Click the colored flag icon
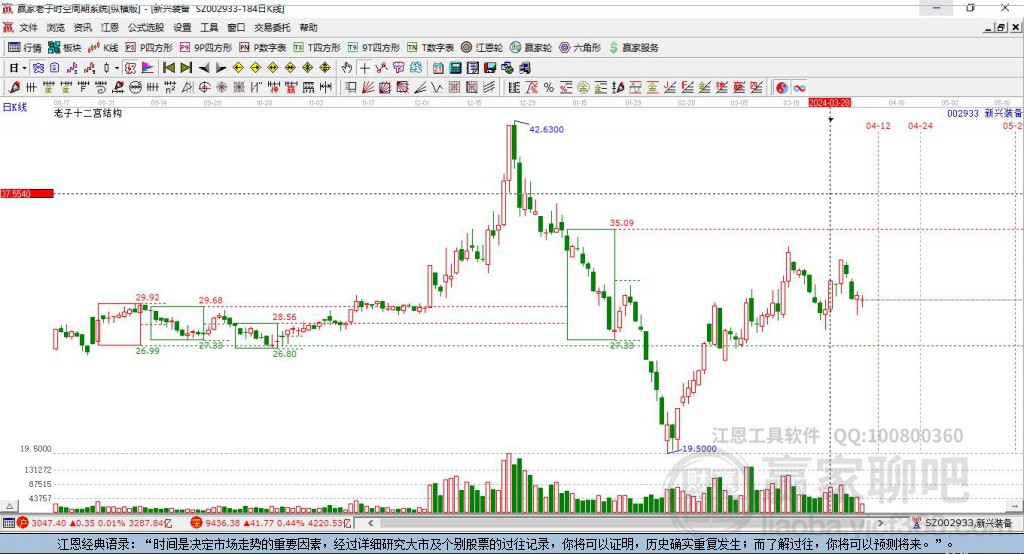This screenshot has height=554, width=1024. click(148, 67)
